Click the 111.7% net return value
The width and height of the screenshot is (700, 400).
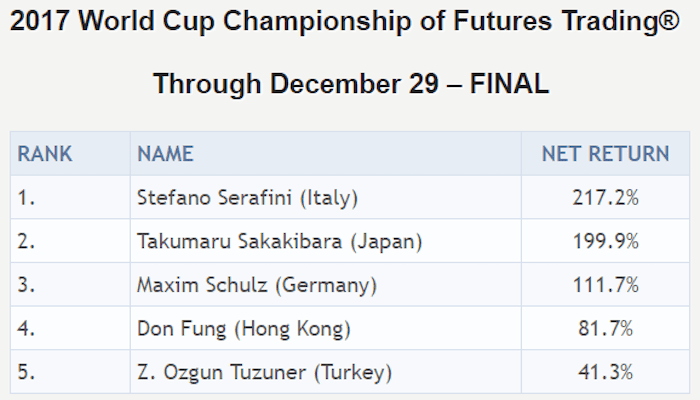coord(605,284)
